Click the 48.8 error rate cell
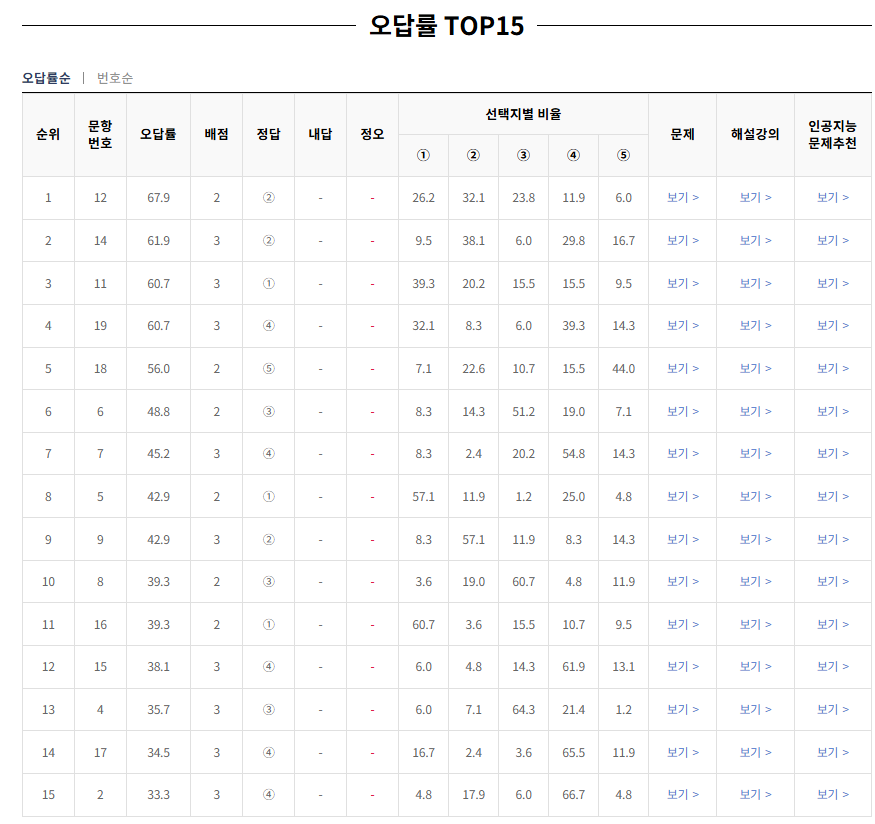 (x=158, y=412)
